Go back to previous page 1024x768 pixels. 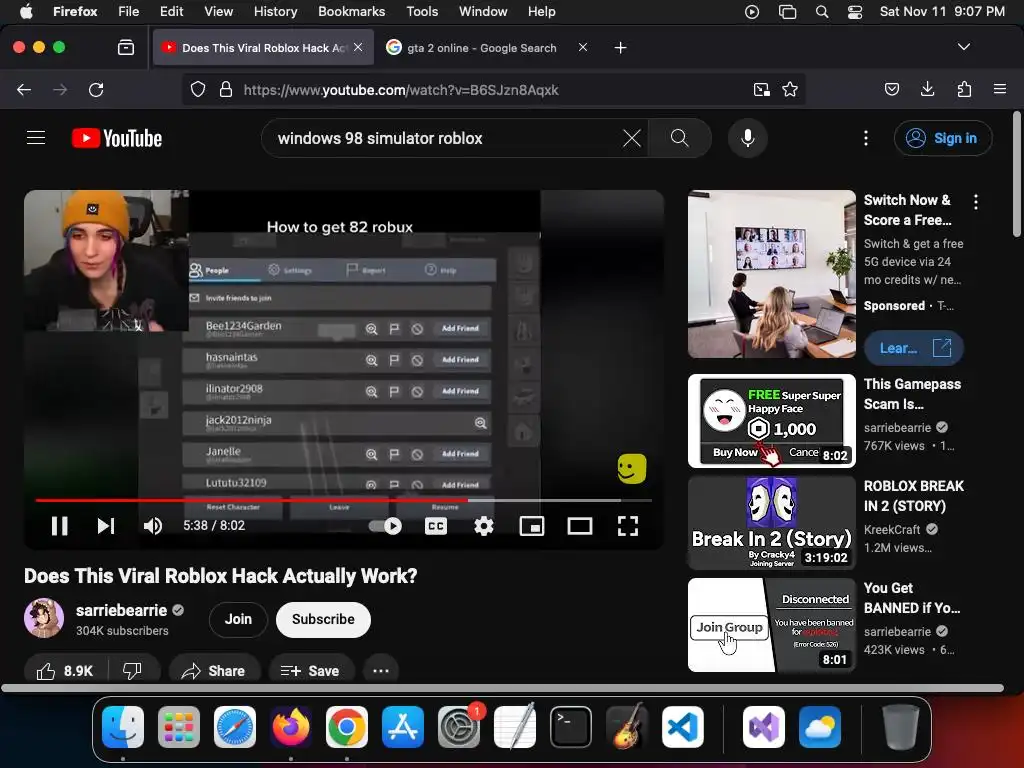(24, 89)
